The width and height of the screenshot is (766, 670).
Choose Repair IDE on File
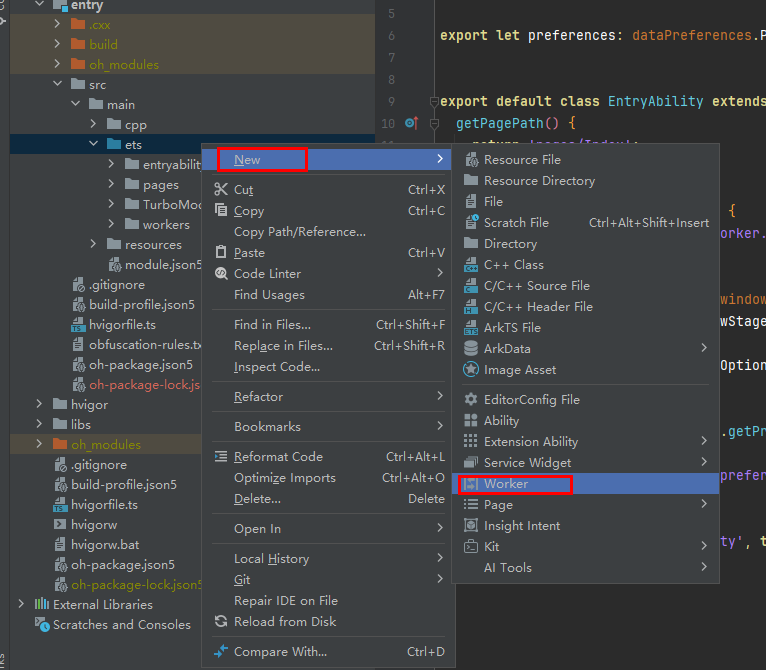(328, 601)
